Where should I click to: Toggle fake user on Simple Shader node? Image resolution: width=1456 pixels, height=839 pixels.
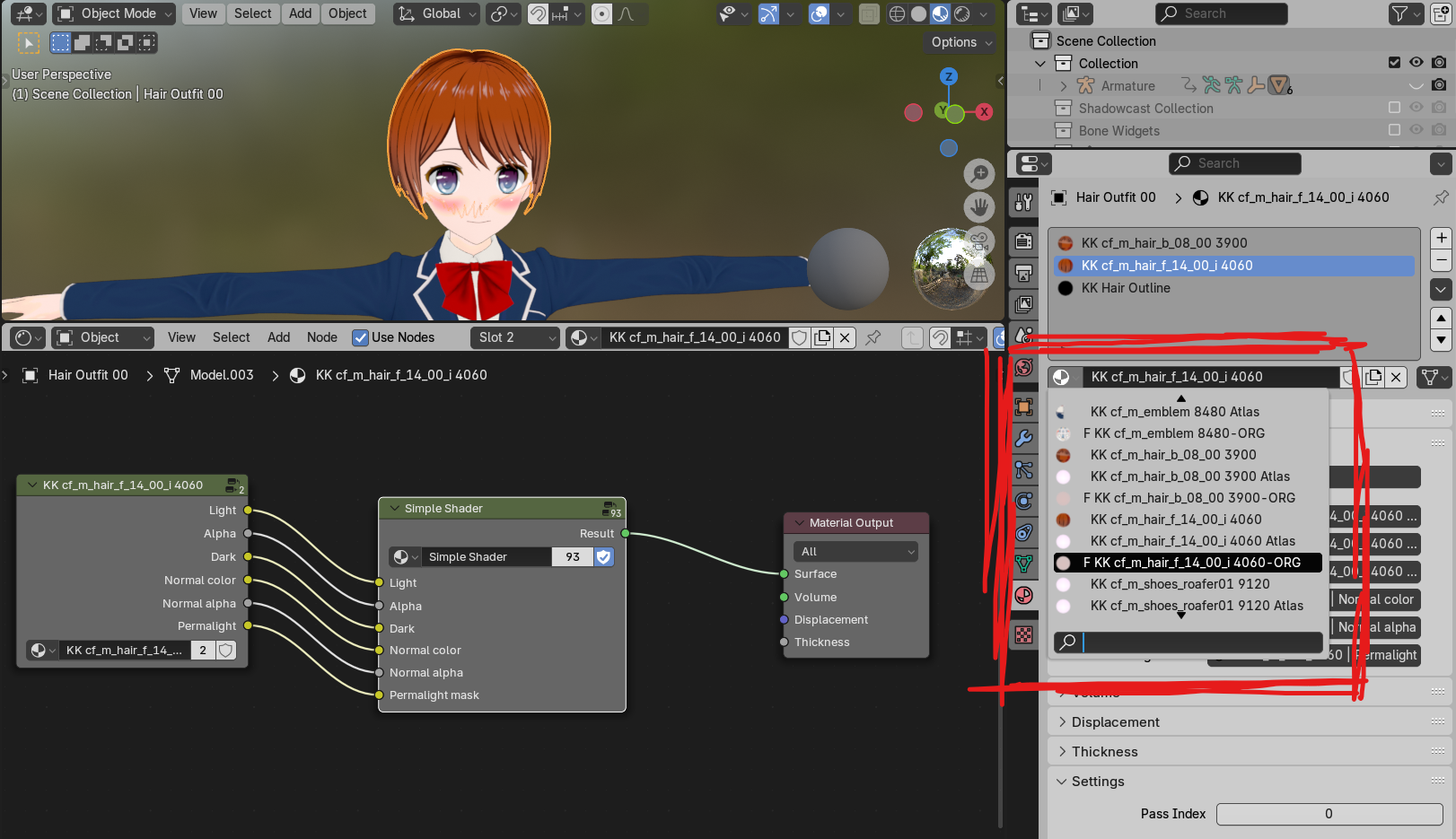pos(604,557)
